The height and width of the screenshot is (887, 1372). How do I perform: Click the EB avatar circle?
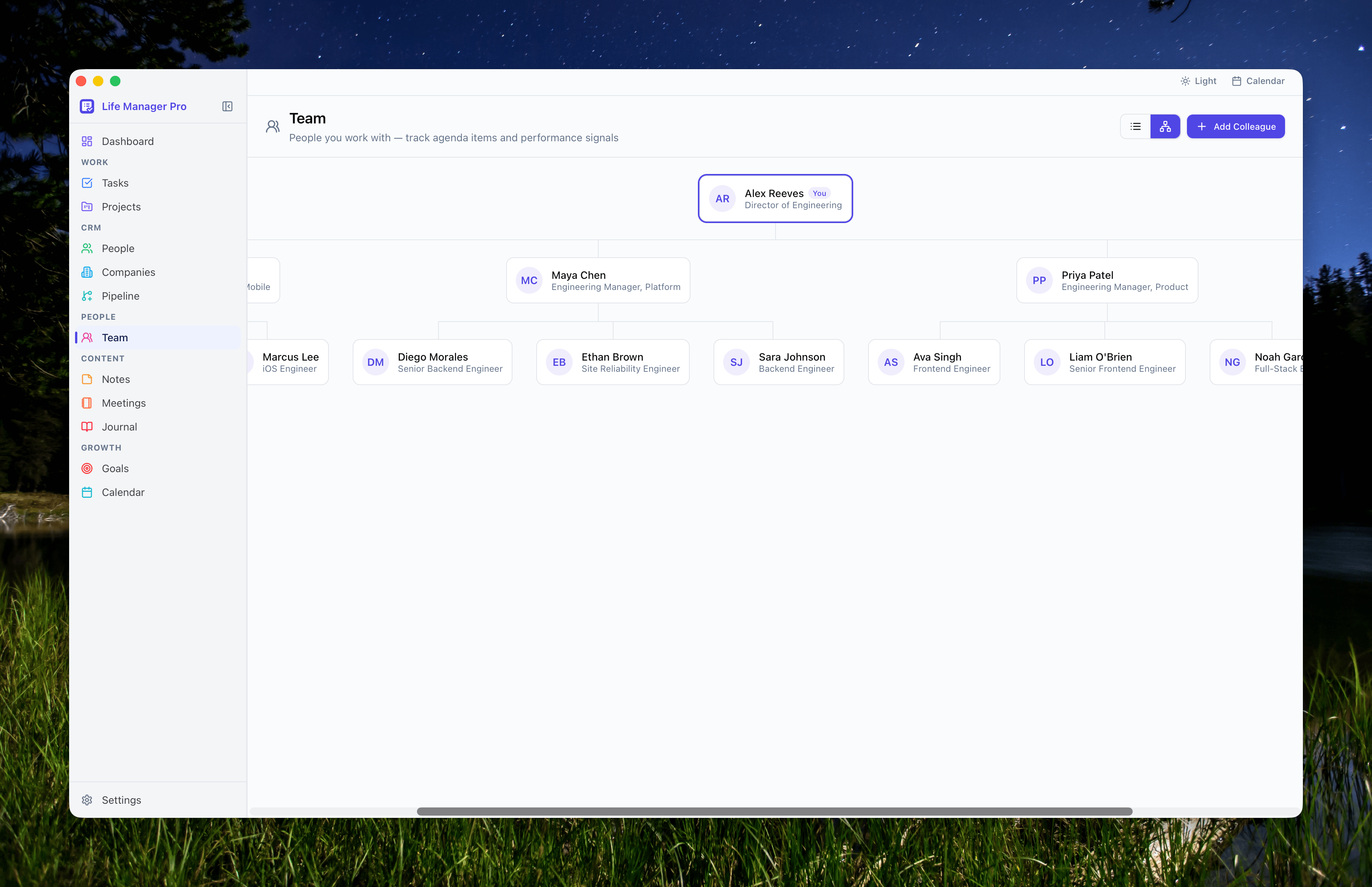pos(559,362)
